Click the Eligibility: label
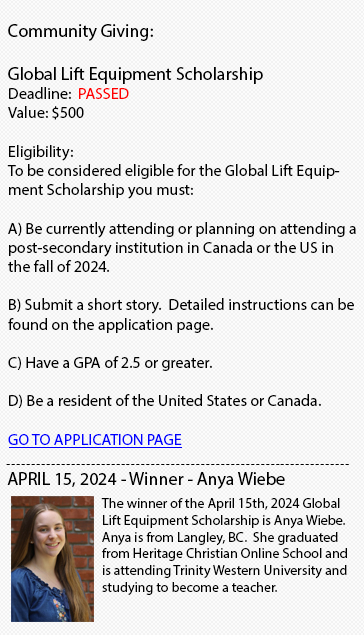This screenshot has width=364, height=635. 41,152
